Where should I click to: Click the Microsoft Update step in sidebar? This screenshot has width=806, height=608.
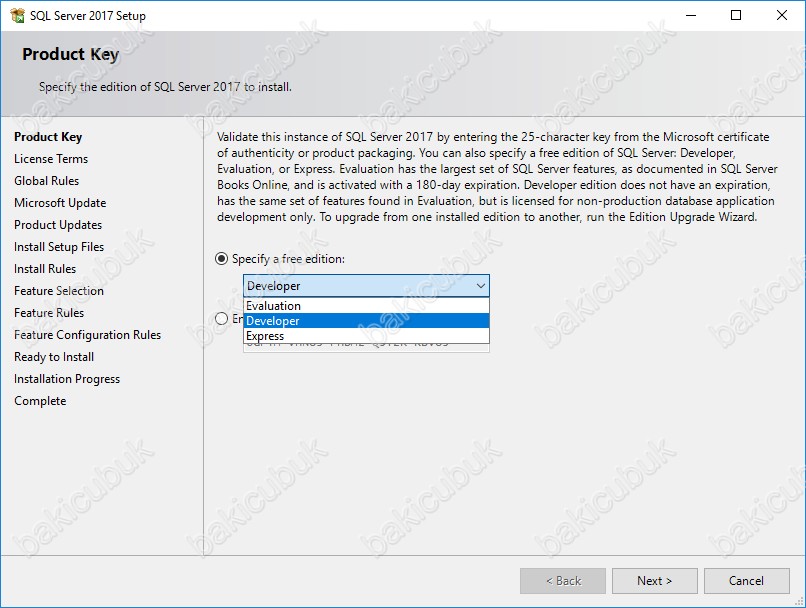click(x=60, y=203)
